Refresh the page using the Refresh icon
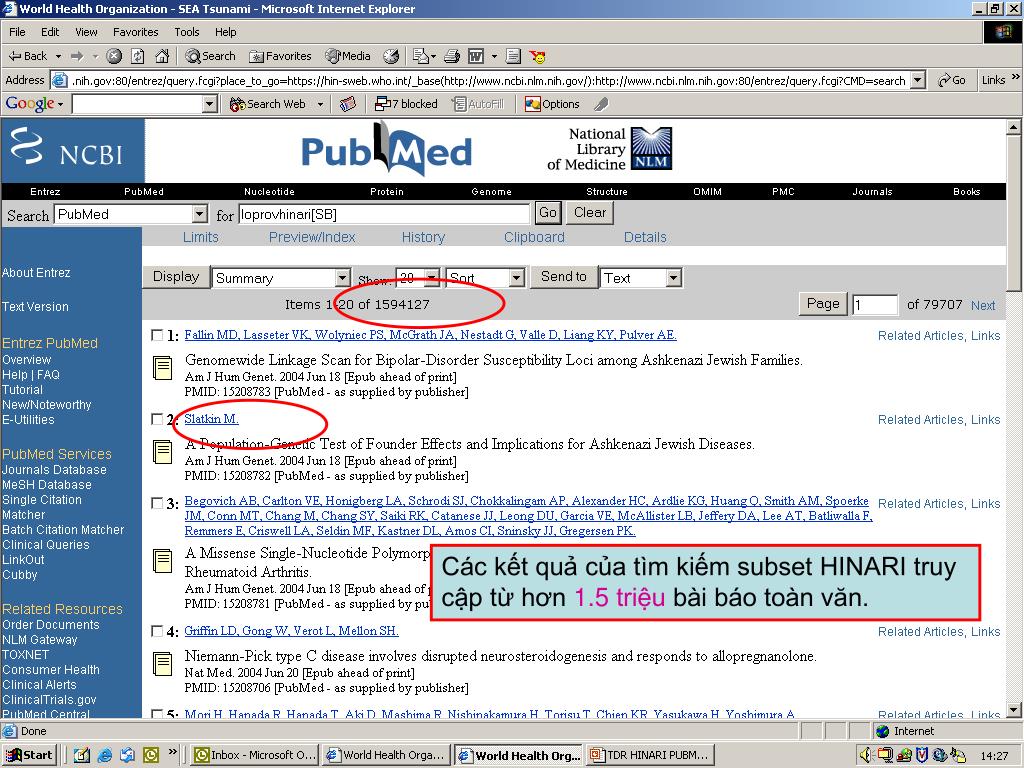The width and height of the screenshot is (1024, 768). pos(138,56)
